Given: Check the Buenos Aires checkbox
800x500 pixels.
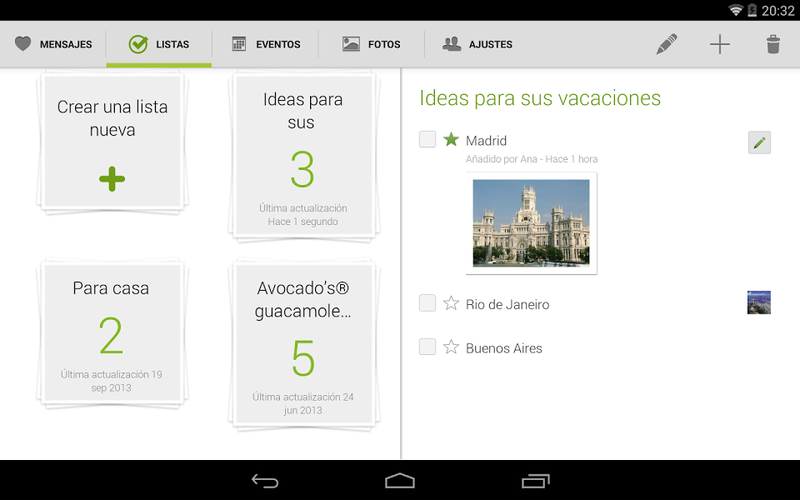Looking at the screenshot, I should (x=427, y=346).
